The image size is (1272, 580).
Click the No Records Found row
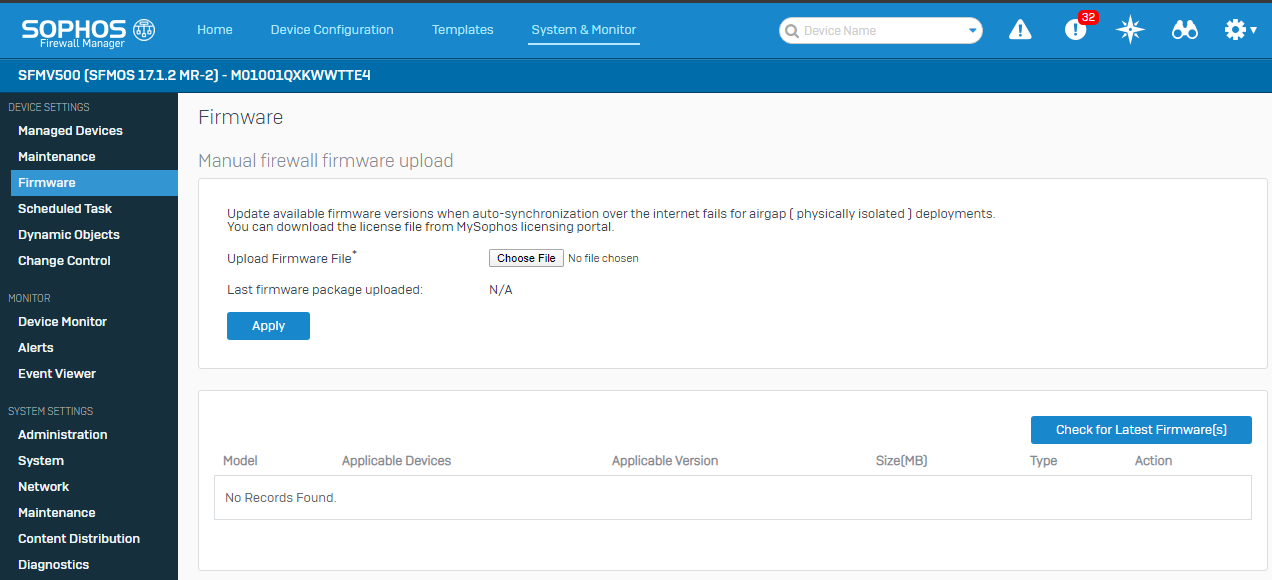click(733, 497)
